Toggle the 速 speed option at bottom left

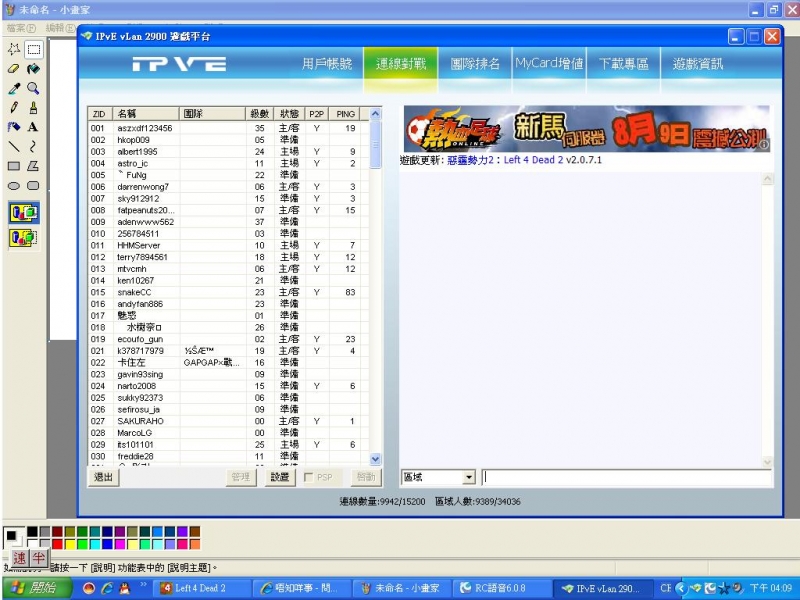pyautogui.click(x=19, y=557)
